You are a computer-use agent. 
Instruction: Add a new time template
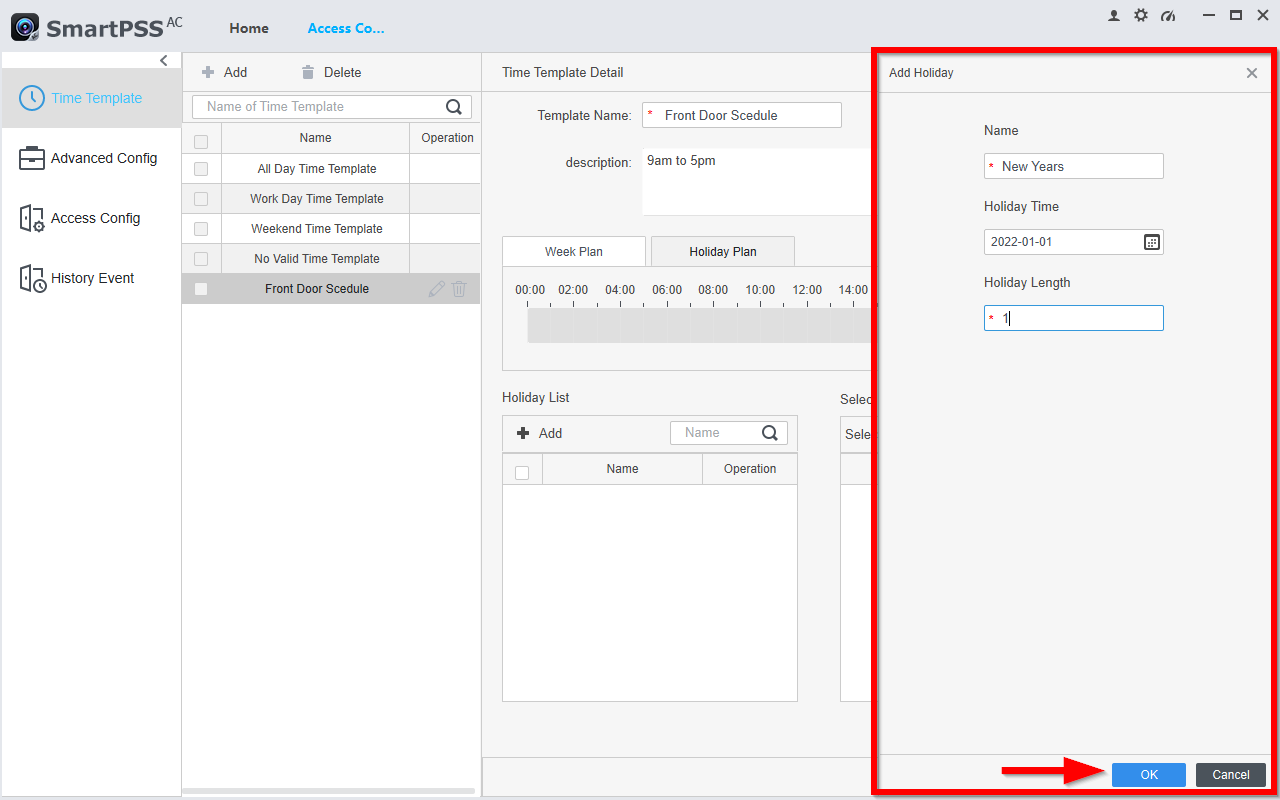pyautogui.click(x=225, y=72)
